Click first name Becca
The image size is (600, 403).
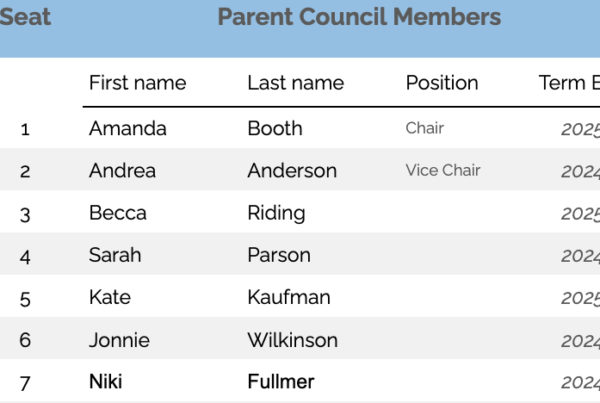click(118, 213)
